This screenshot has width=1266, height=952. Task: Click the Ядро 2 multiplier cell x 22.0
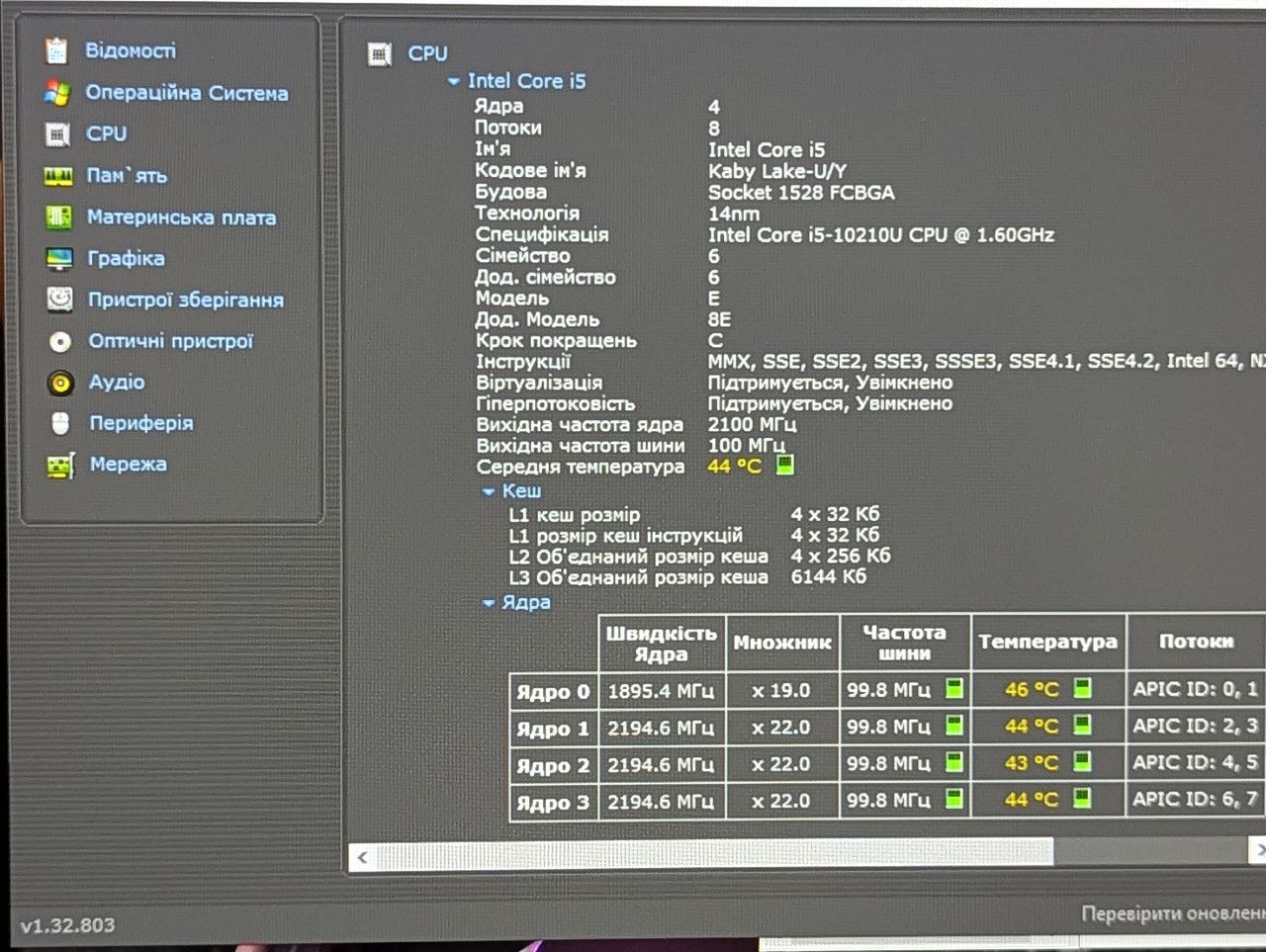pyautogui.click(x=782, y=765)
